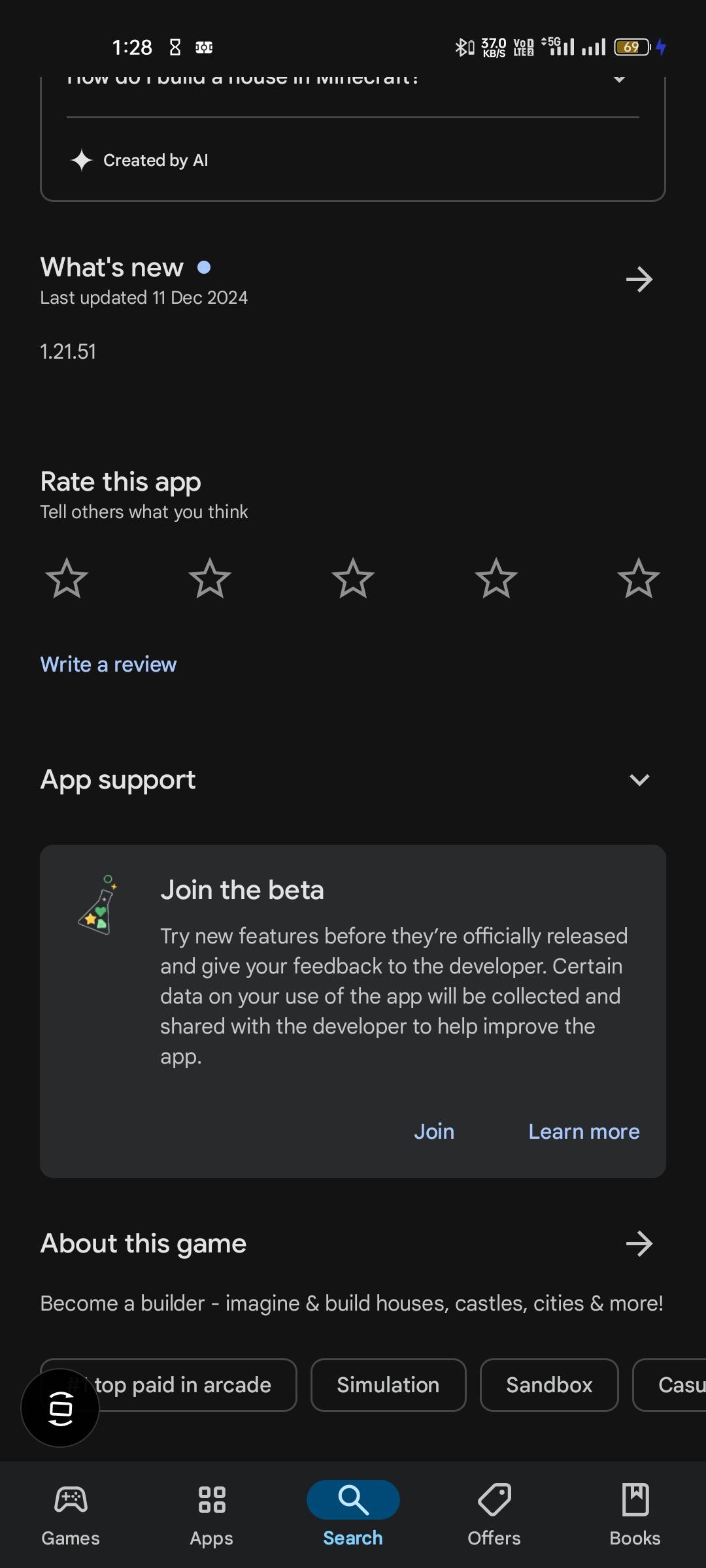
Task: Click Write a review
Action: tap(108, 664)
